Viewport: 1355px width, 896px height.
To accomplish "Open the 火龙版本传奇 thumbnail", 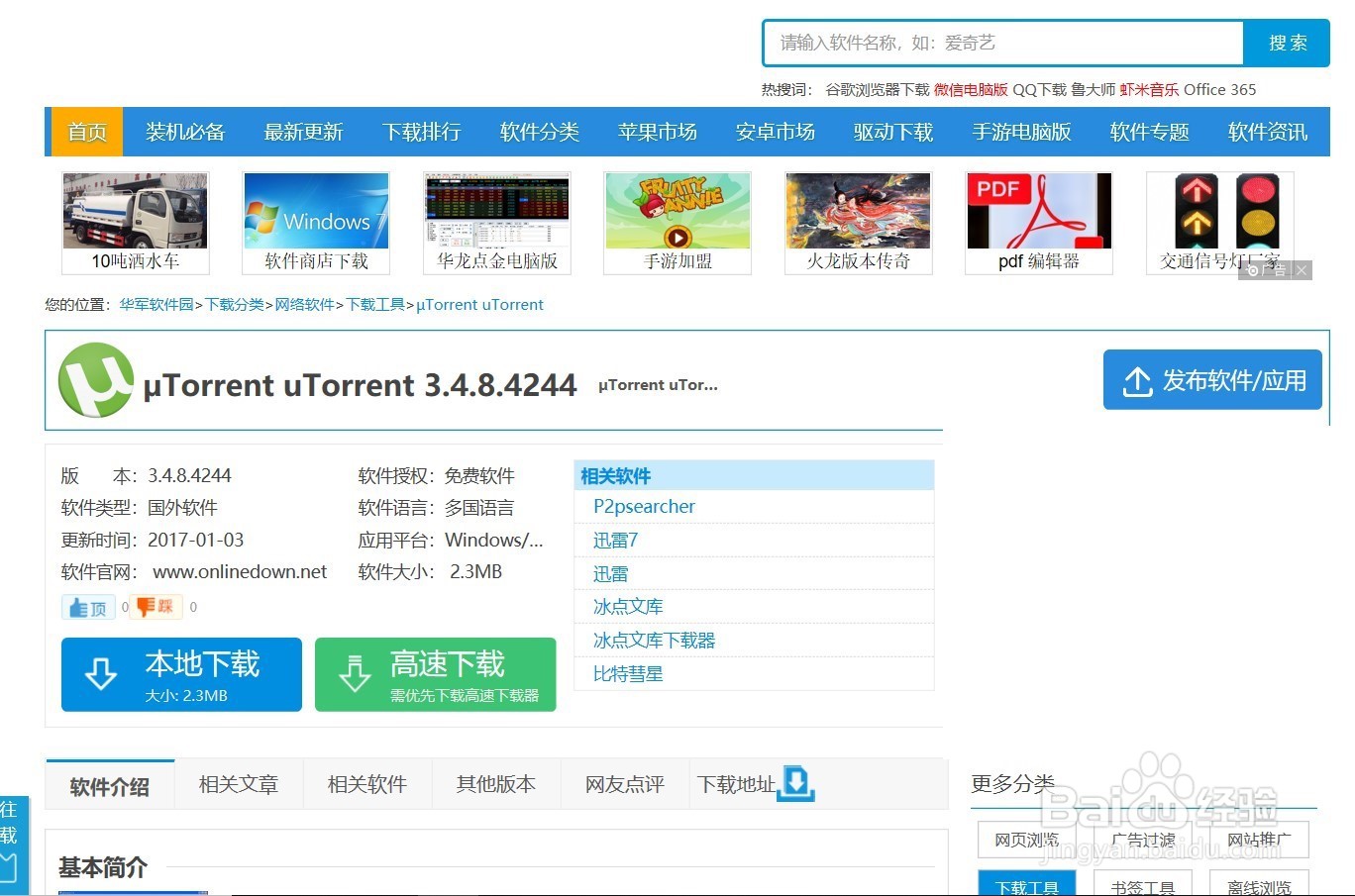I will click(859, 223).
